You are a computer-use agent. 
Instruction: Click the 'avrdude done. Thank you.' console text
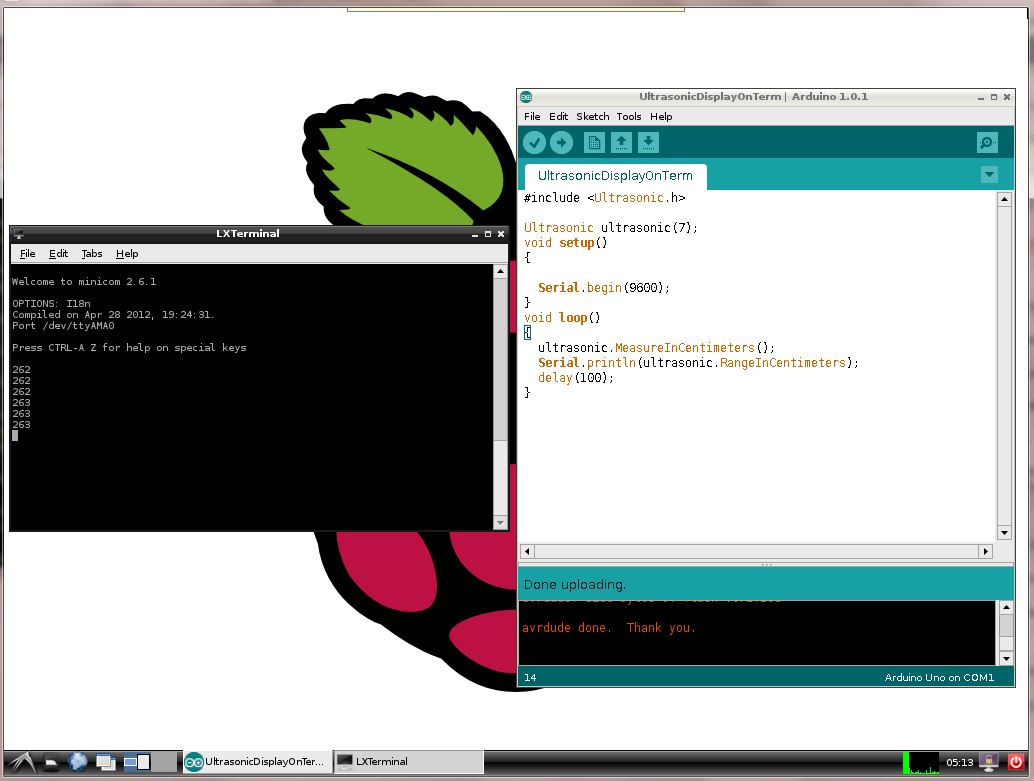(609, 628)
